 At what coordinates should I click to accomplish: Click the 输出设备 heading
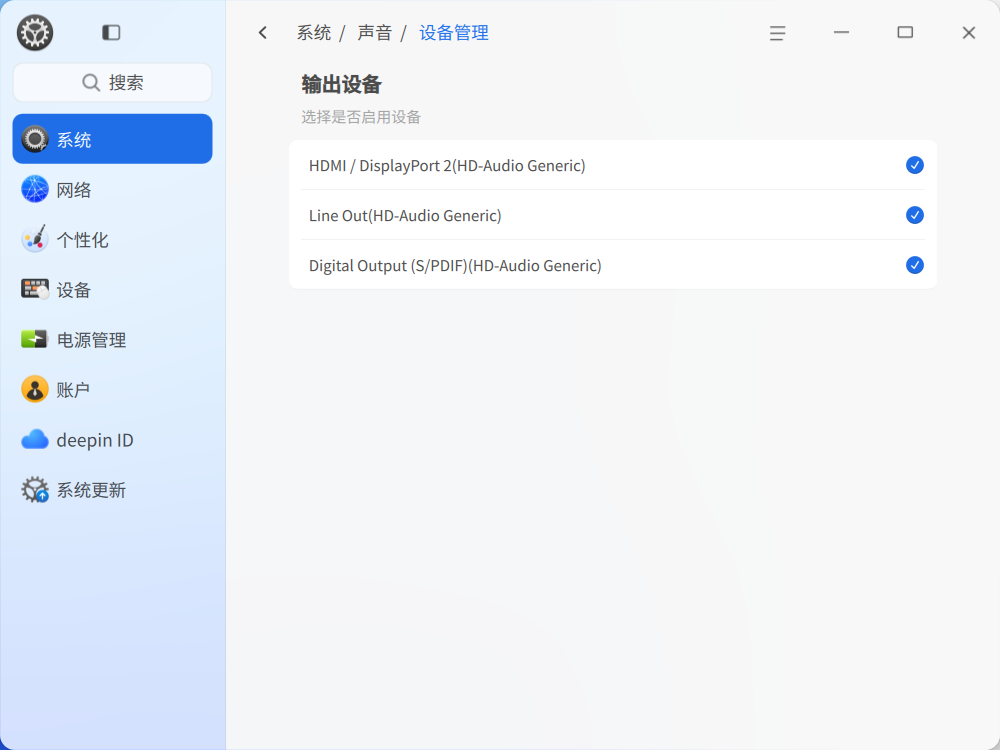pos(342,84)
